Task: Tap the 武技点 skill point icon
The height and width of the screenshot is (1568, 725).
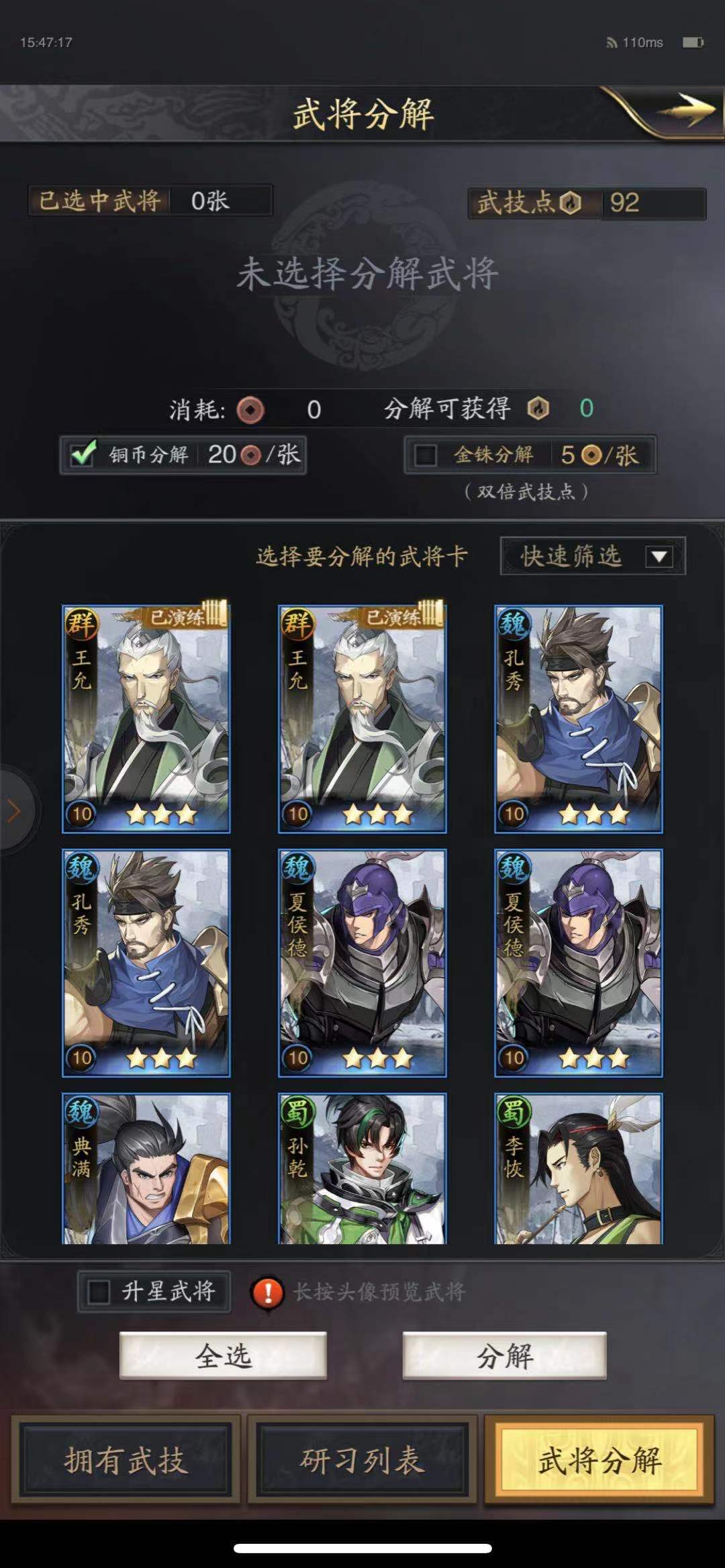Action: (570, 203)
